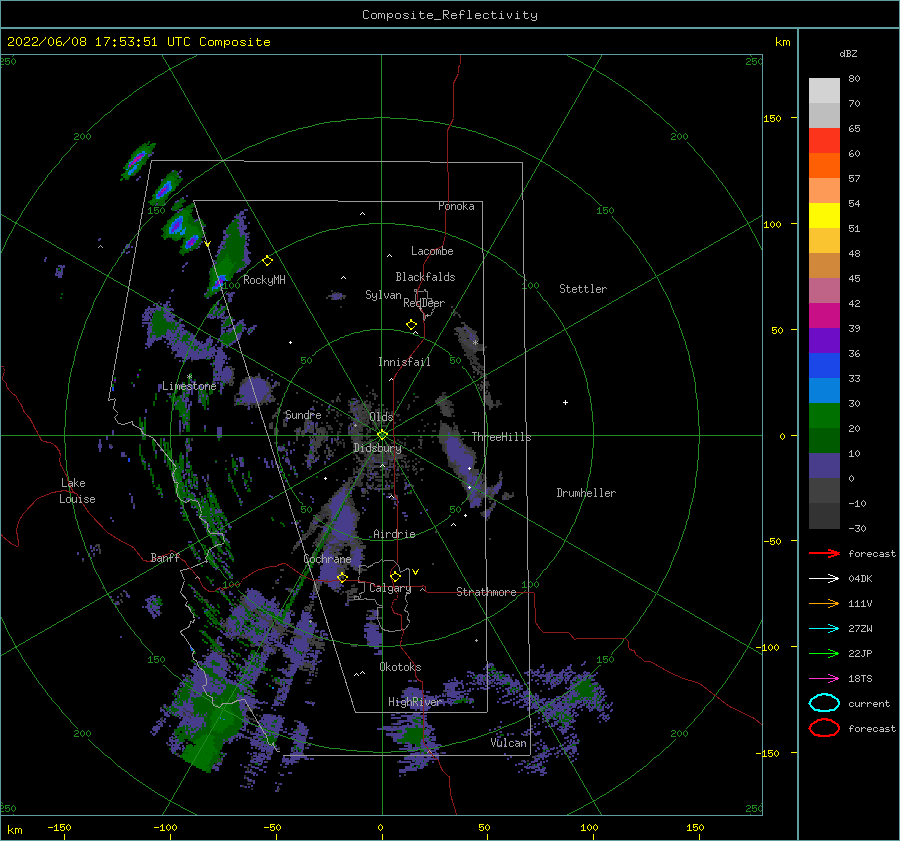Click the HighRiver label
This screenshot has width=900, height=841.
click(x=415, y=702)
